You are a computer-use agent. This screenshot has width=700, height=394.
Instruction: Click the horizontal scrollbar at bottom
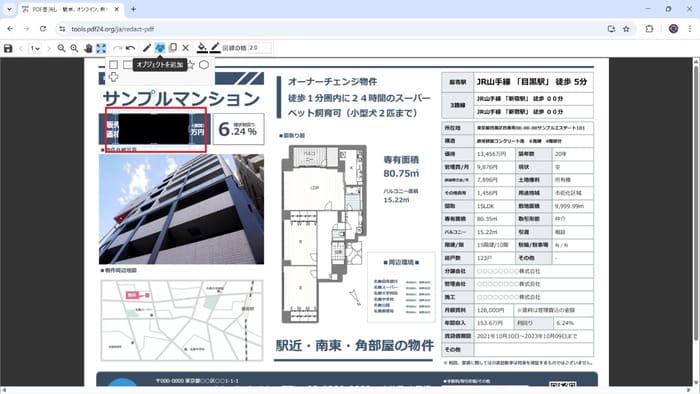point(346,390)
